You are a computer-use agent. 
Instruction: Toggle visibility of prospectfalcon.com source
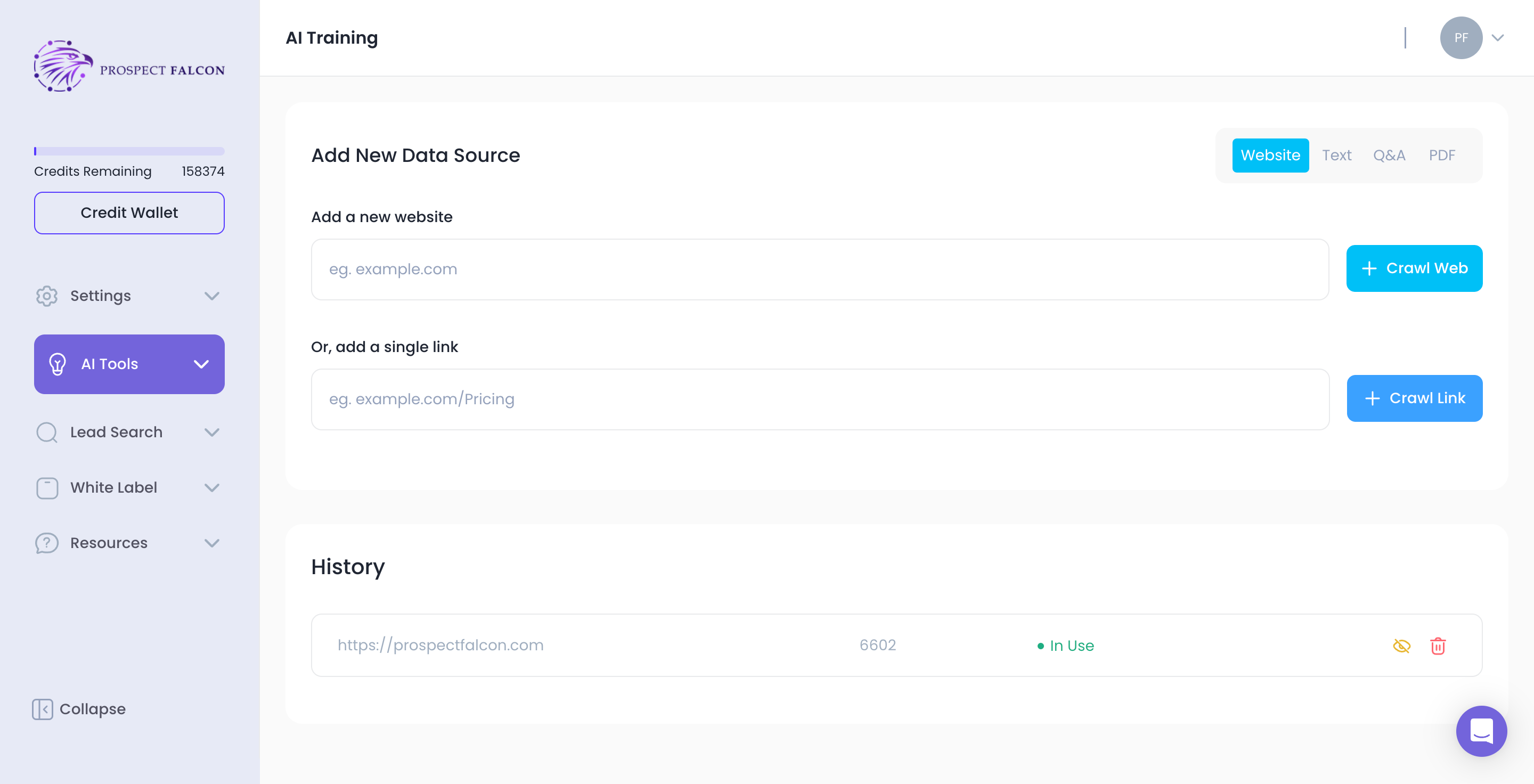pos(1401,646)
